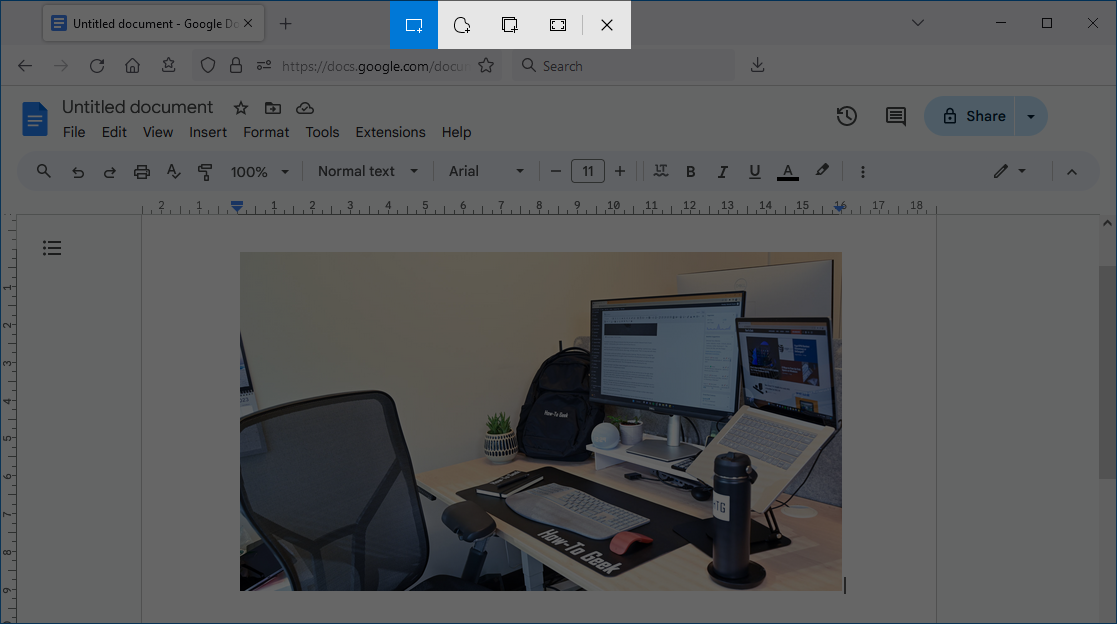1117x624 pixels.
Task: Toggle italic formatting
Action: 722,171
